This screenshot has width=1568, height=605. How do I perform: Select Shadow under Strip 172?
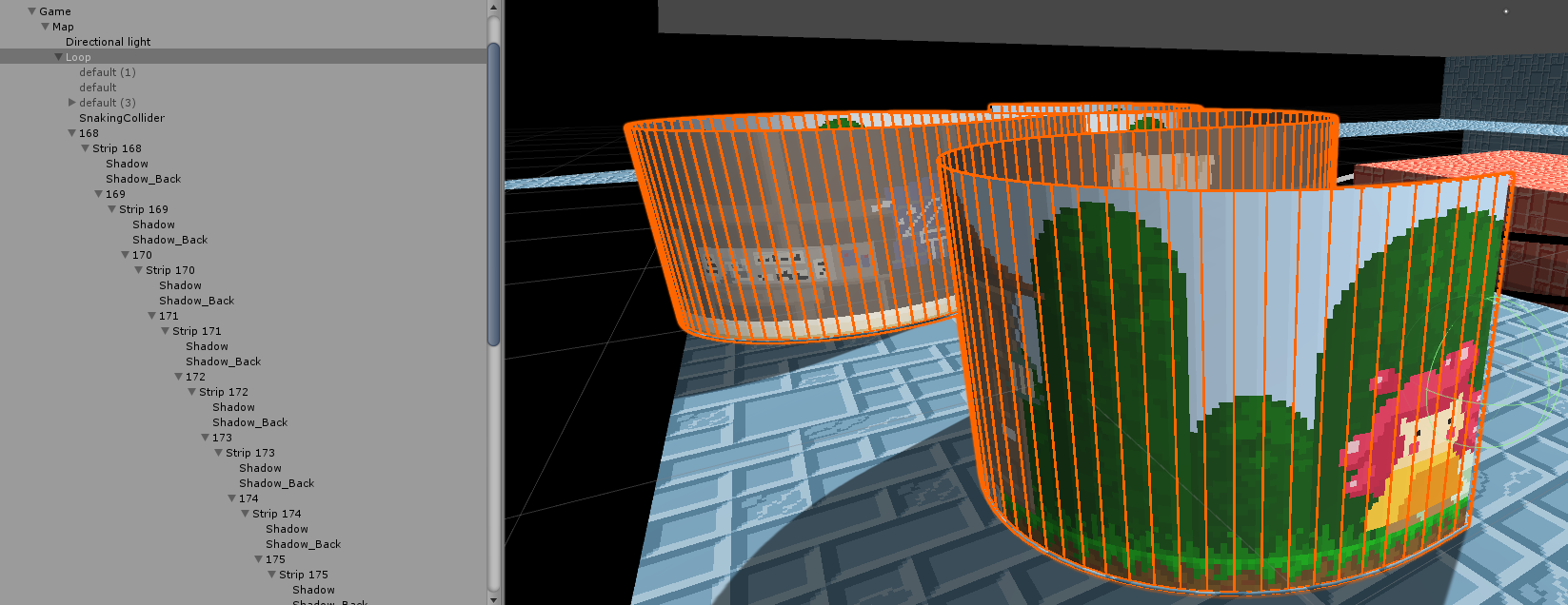(234, 407)
